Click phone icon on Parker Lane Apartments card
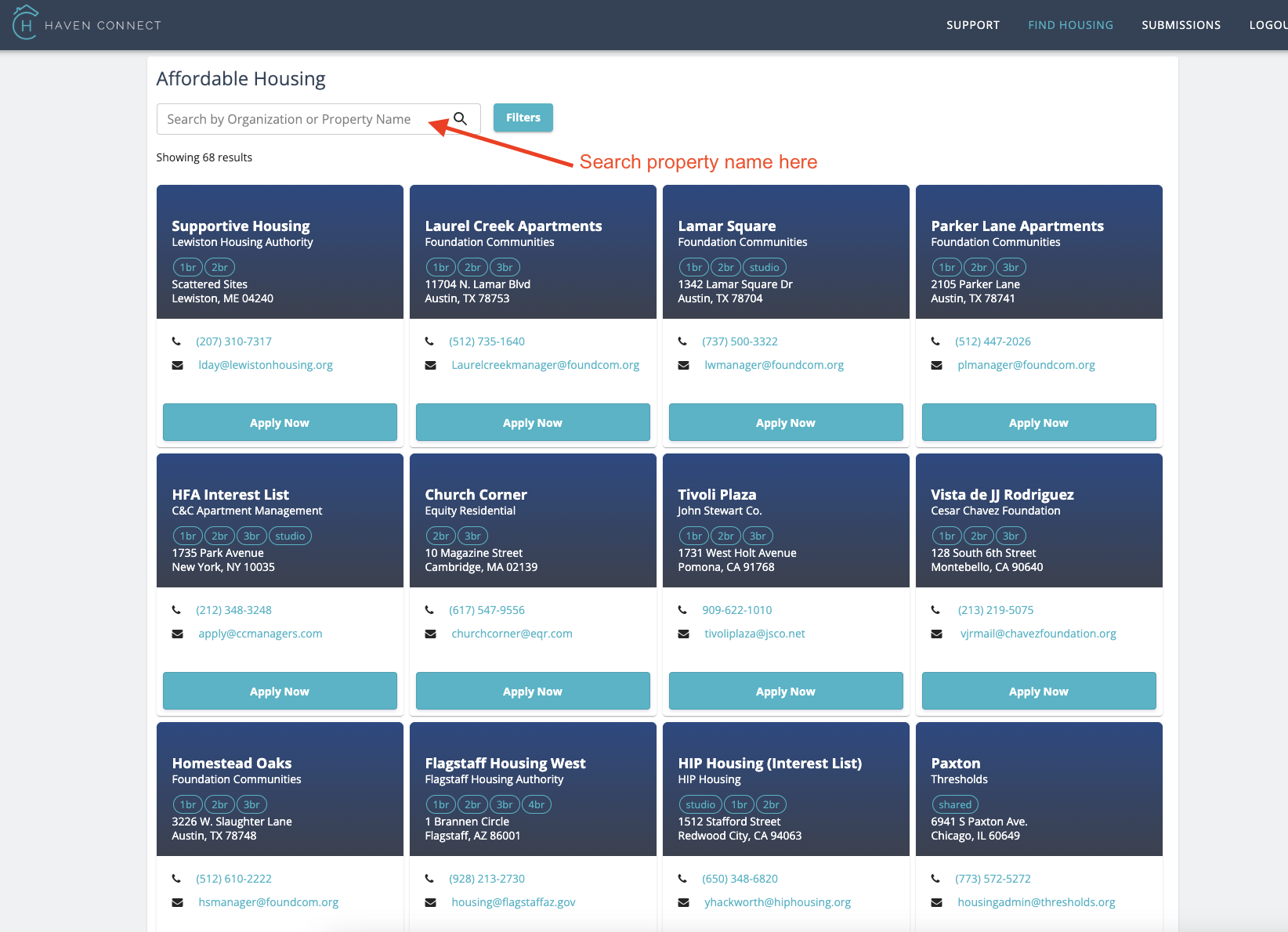 click(x=935, y=341)
